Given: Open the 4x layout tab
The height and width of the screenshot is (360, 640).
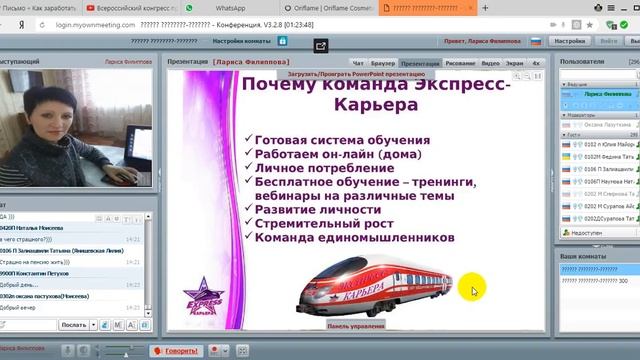Looking at the screenshot, I should point(536,63).
